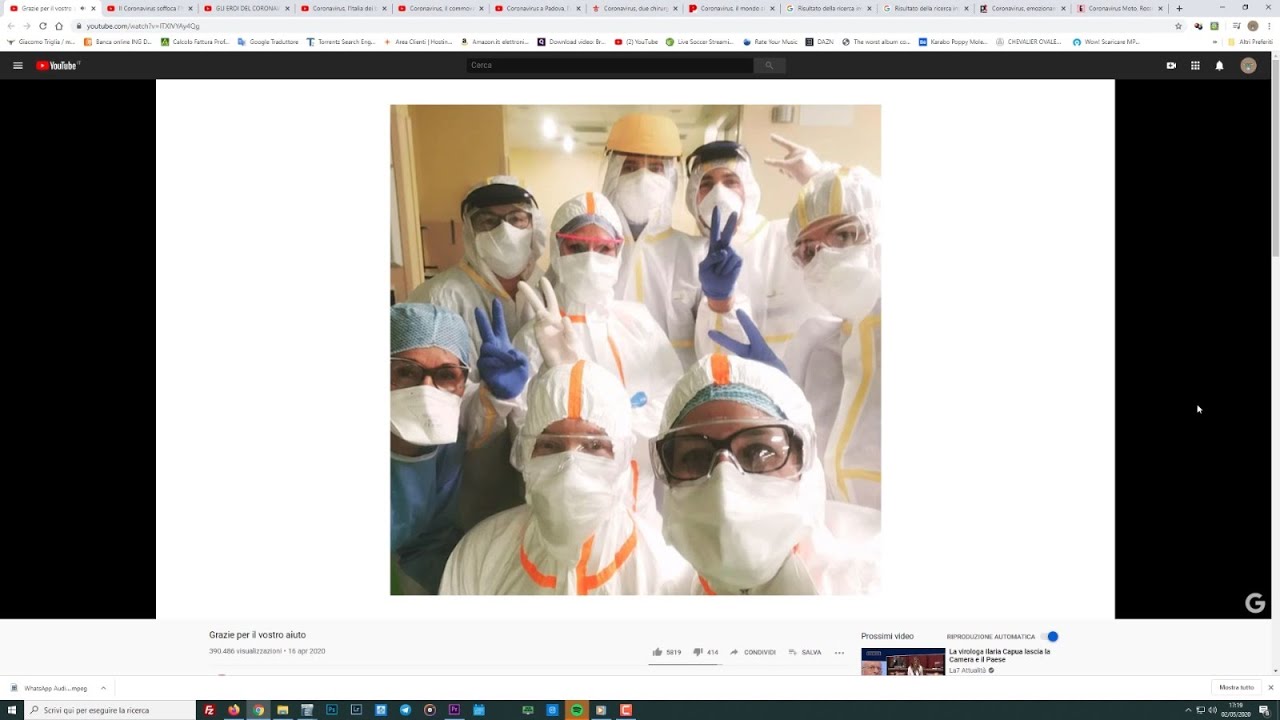Open the Ilaria Capua suggested video thumbnail
1280x720 pixels.
point(903,662)
